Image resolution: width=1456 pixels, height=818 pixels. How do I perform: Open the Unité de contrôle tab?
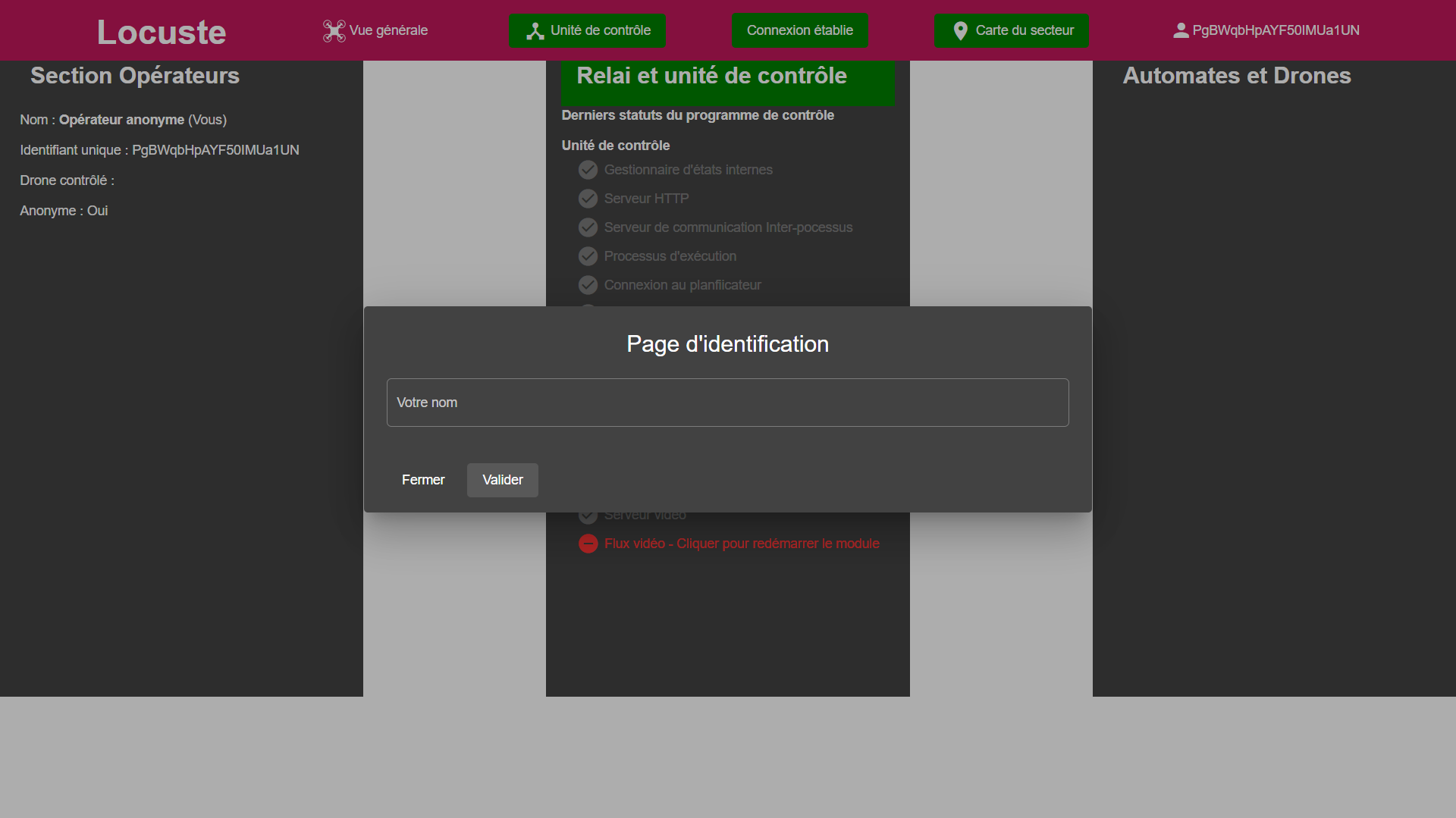tap(588, 30)
